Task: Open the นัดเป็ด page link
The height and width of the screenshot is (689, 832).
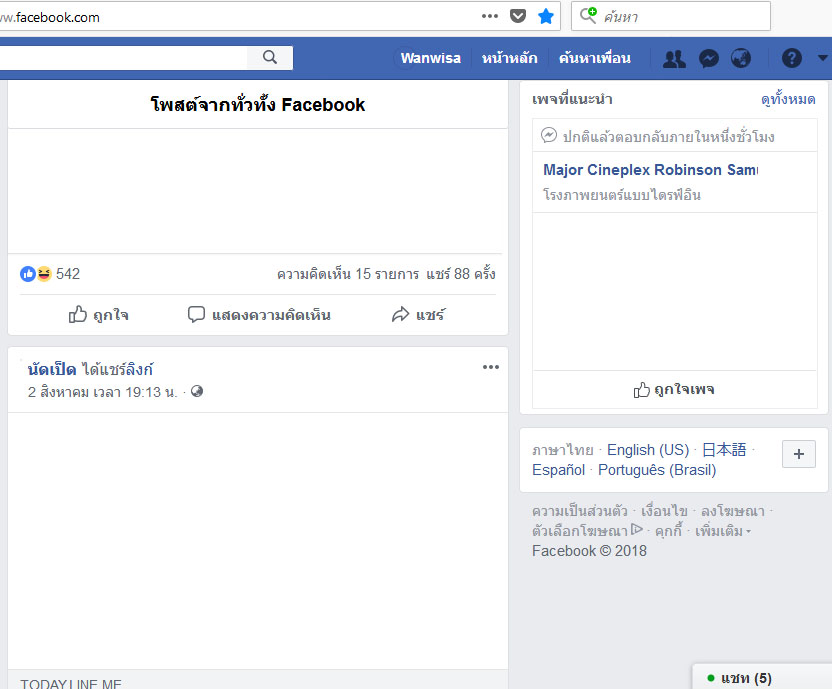Action: pos(51,369)
